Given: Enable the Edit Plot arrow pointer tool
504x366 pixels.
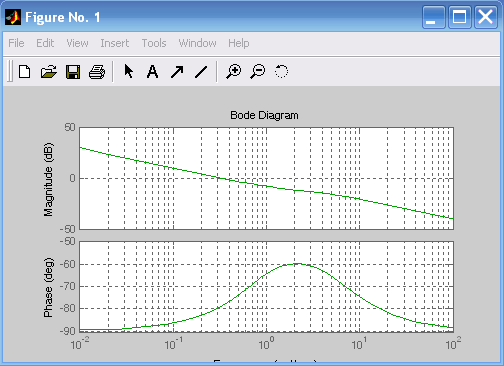Looking at the screenshot, I should tap(129, 71).
